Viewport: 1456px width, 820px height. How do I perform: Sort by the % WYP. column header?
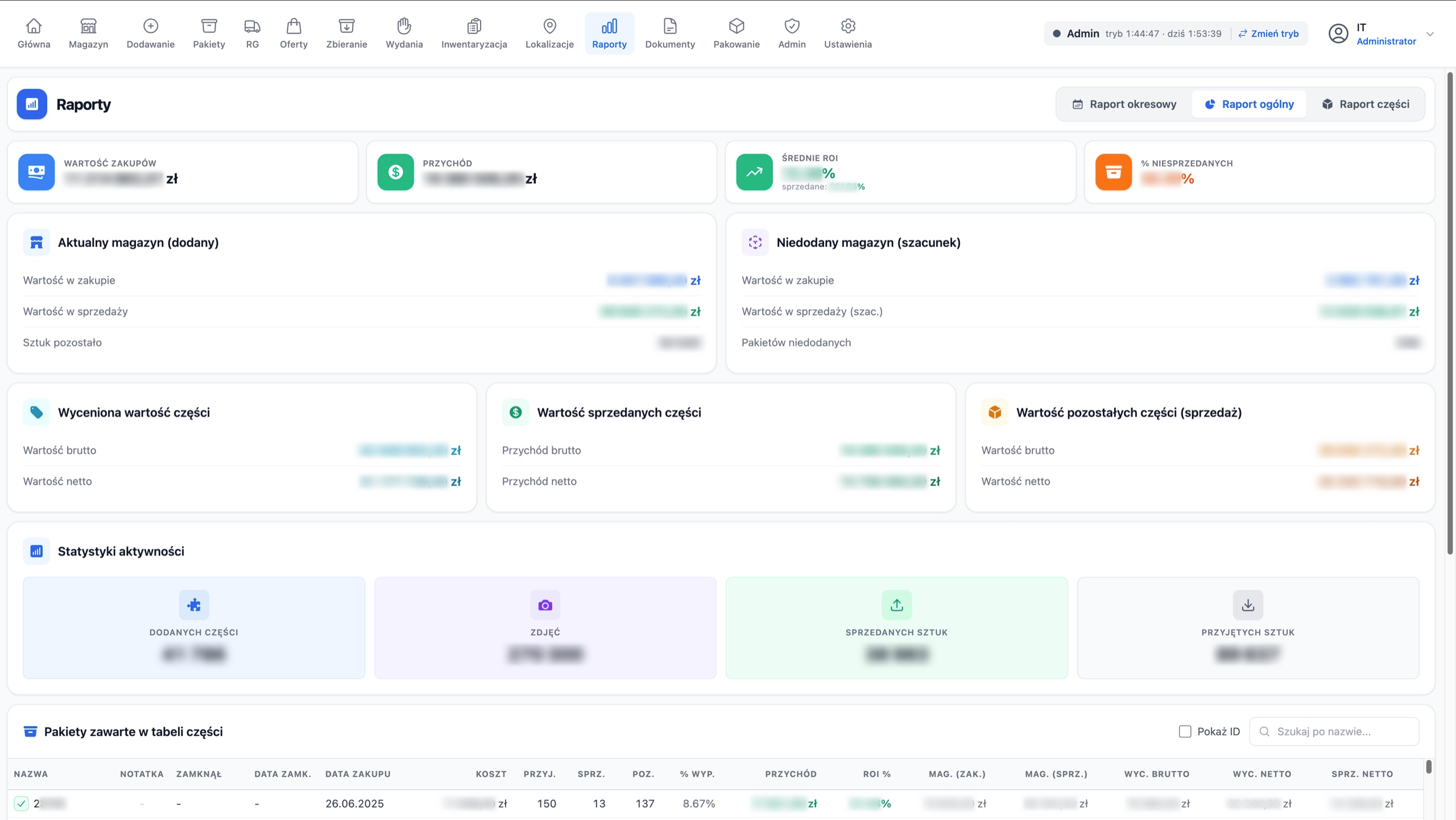pos(697,774)
